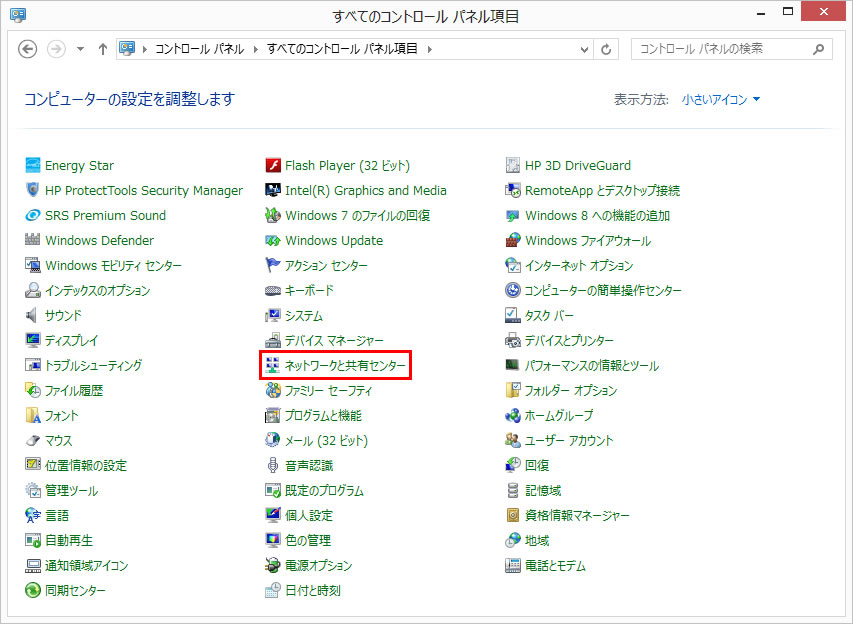Image resolution: width=853 pixels, height=624 pixels.
Task: Click the 同期センター green sync icon
Action: [33, 590]
